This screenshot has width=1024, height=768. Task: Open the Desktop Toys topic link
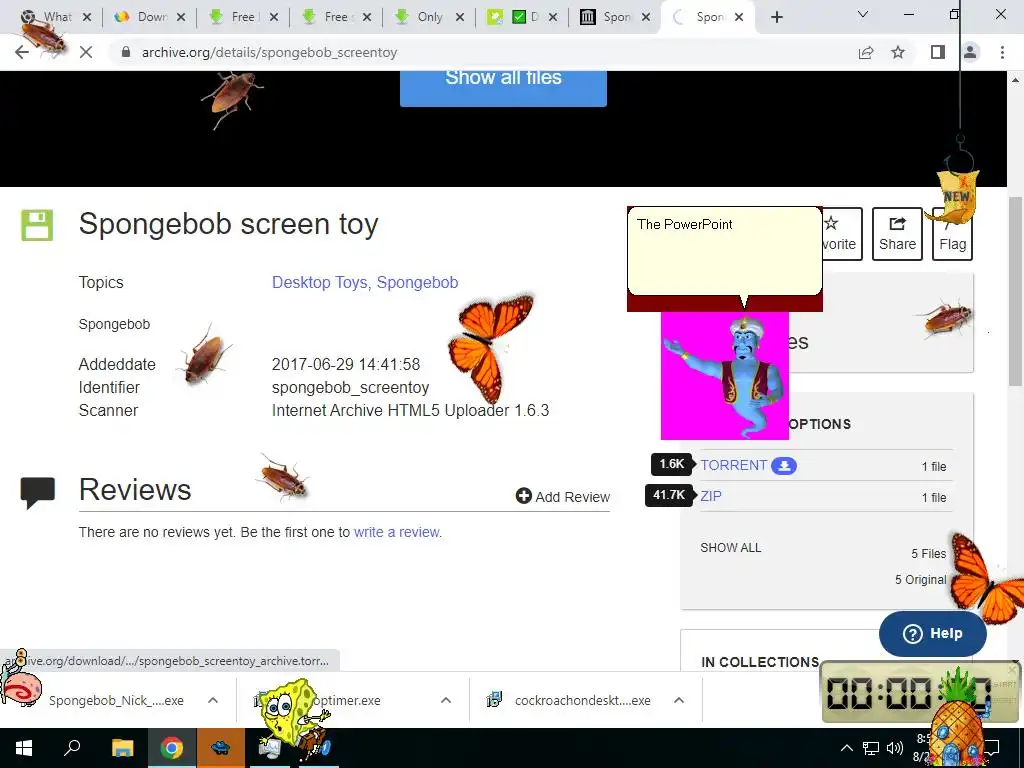point(319,282)
